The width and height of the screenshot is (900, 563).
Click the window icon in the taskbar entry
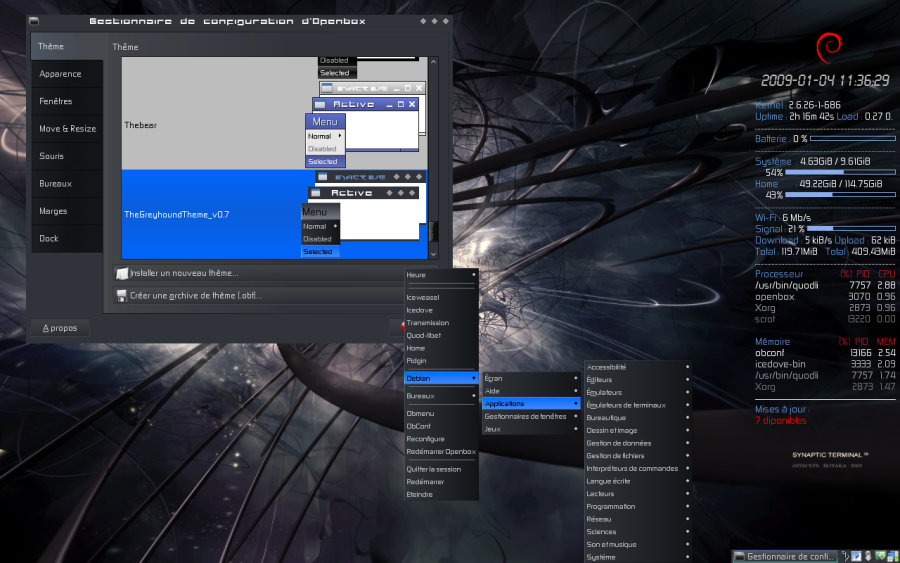(740, 556)
